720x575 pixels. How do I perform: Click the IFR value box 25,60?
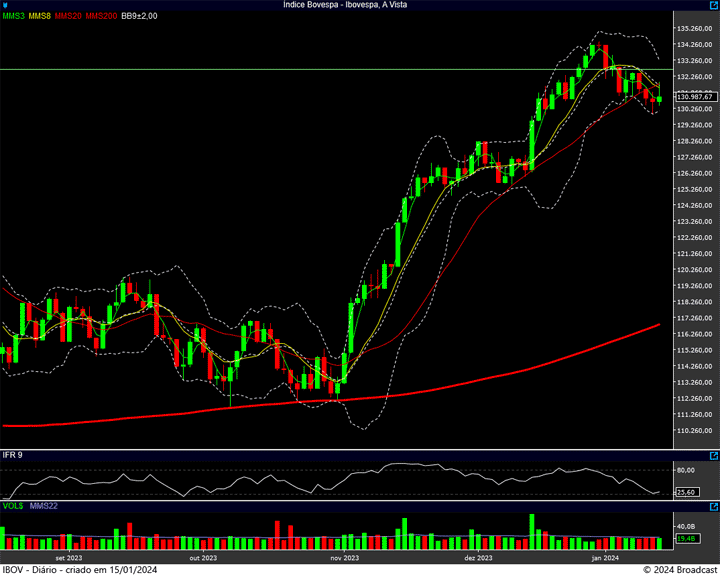[x=687, y=492]
